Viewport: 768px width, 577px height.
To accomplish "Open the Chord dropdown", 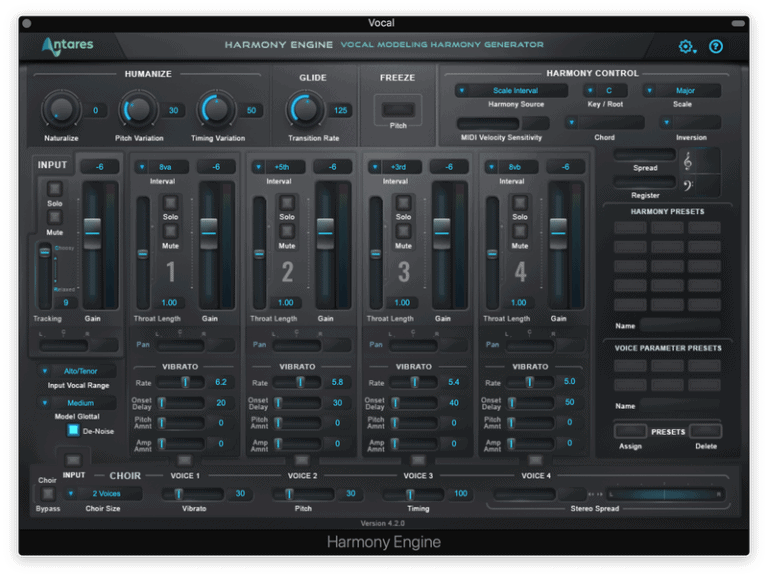I will (x=604, y=122).
